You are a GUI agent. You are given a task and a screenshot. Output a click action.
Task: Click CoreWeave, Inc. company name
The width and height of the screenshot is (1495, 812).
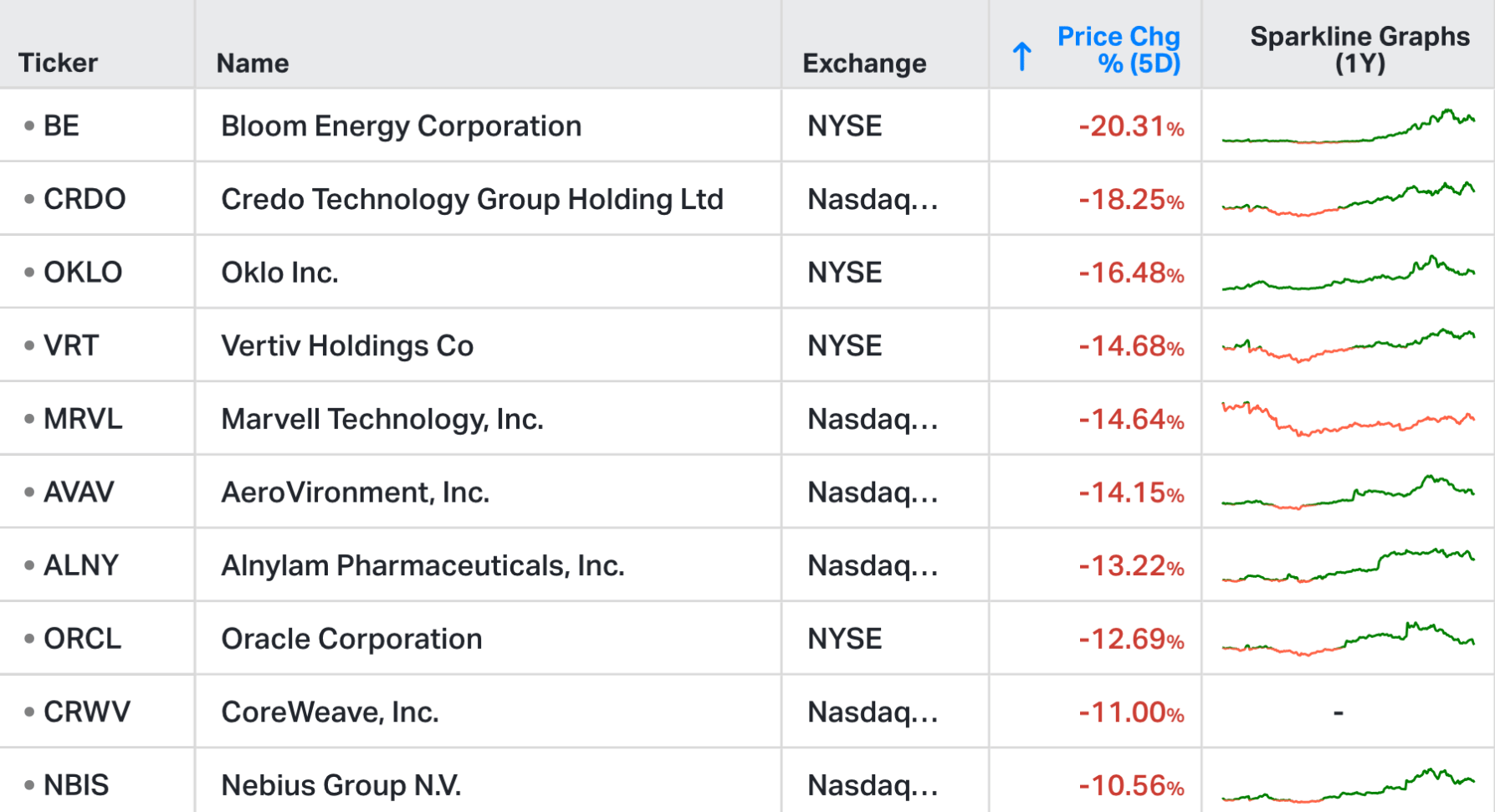coord(330,712)
